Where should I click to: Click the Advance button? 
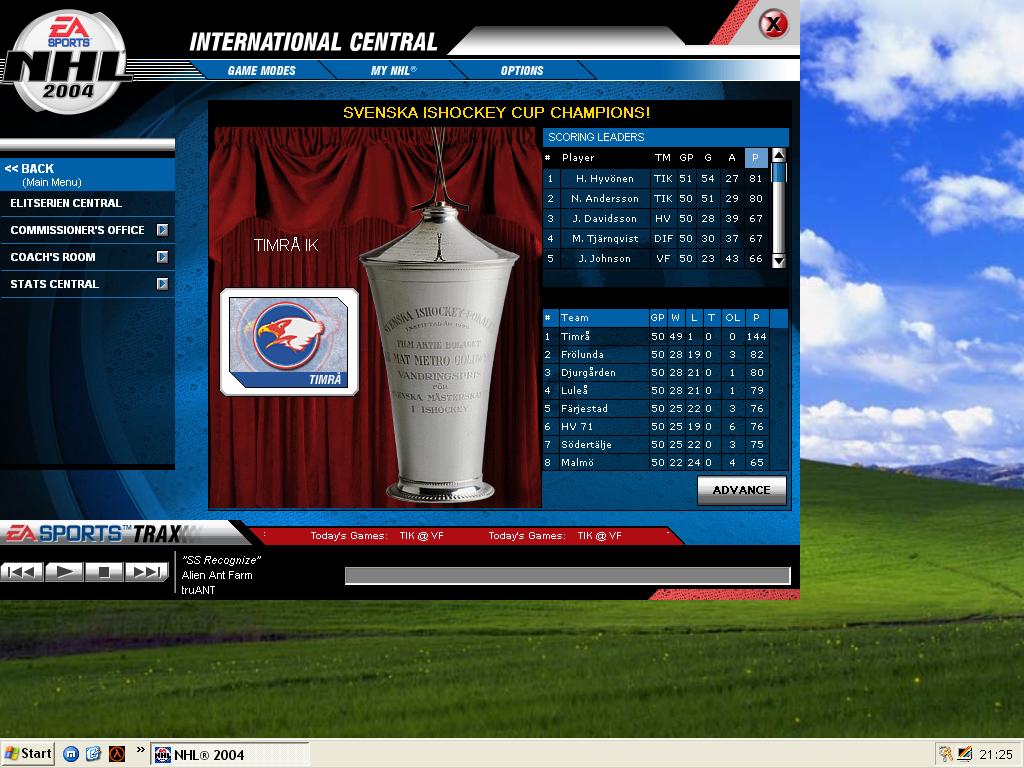(741, 490)
